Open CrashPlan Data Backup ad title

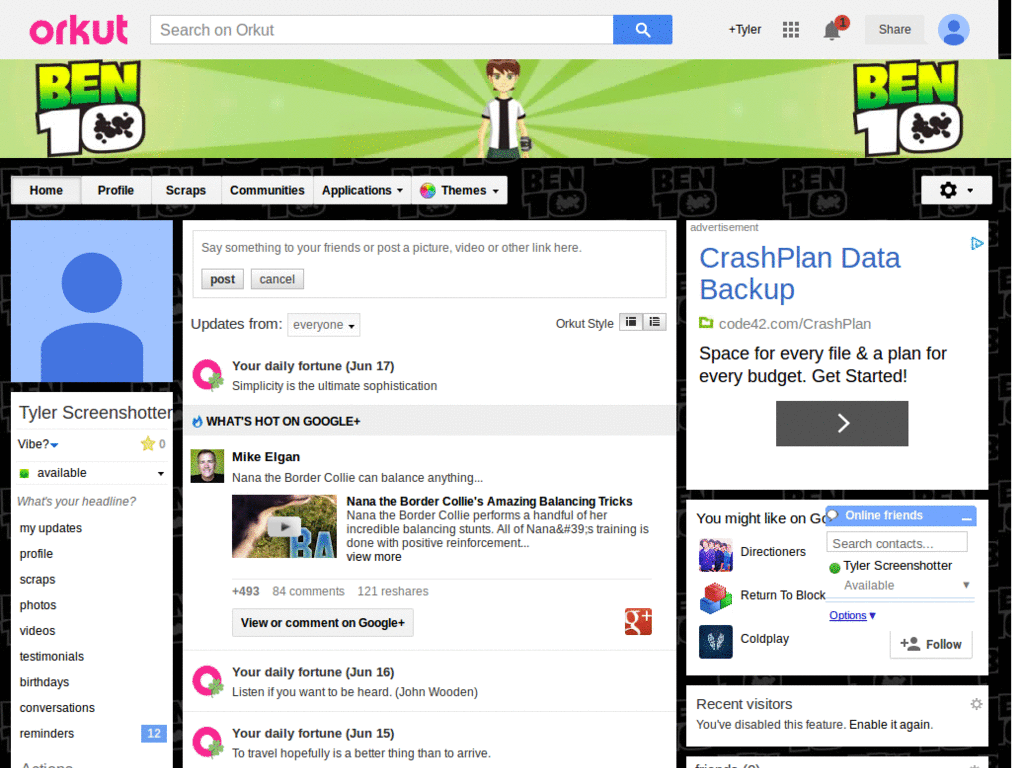[x=800, y=274]
